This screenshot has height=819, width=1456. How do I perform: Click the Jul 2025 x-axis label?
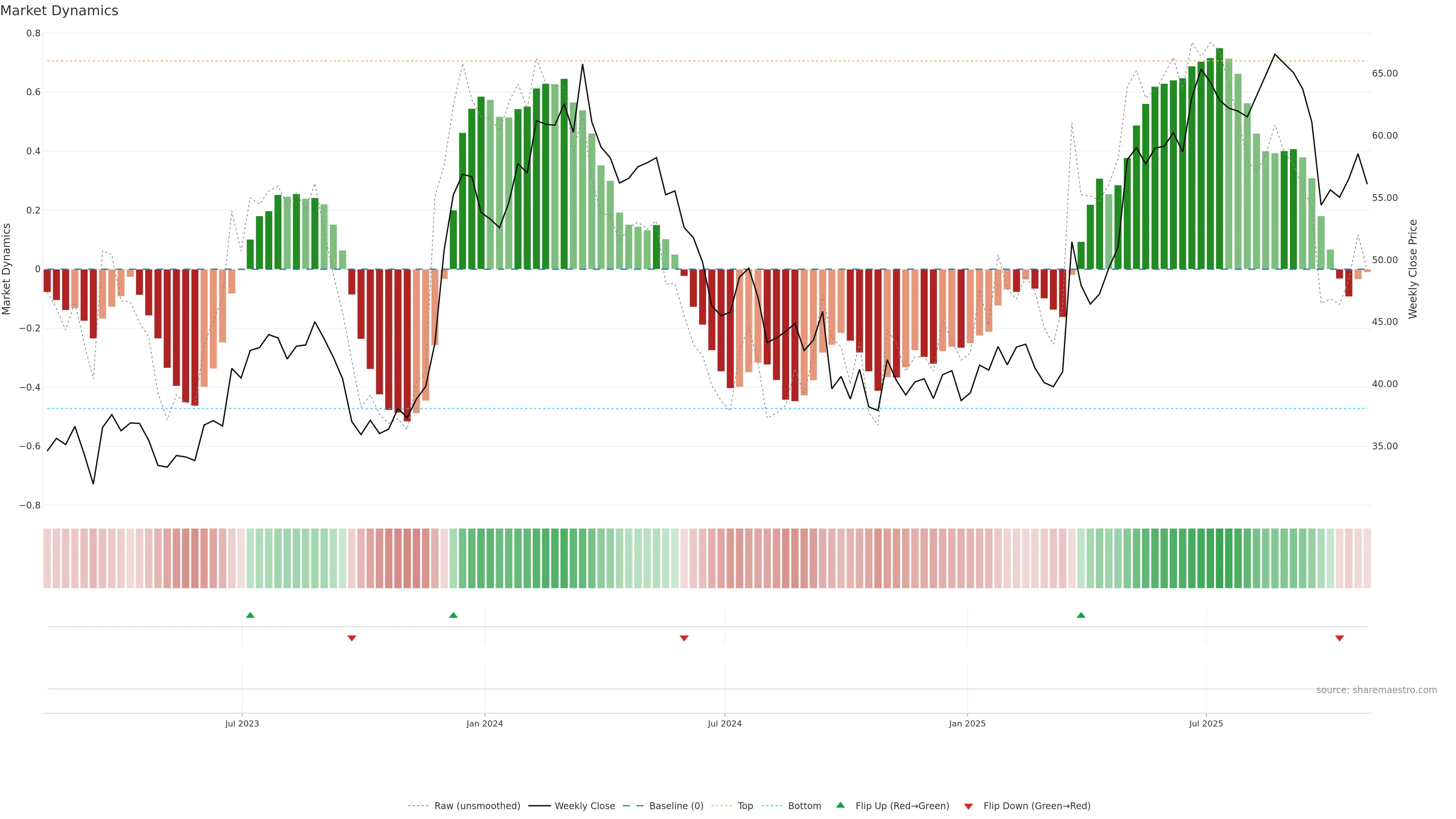[1206, 723]
